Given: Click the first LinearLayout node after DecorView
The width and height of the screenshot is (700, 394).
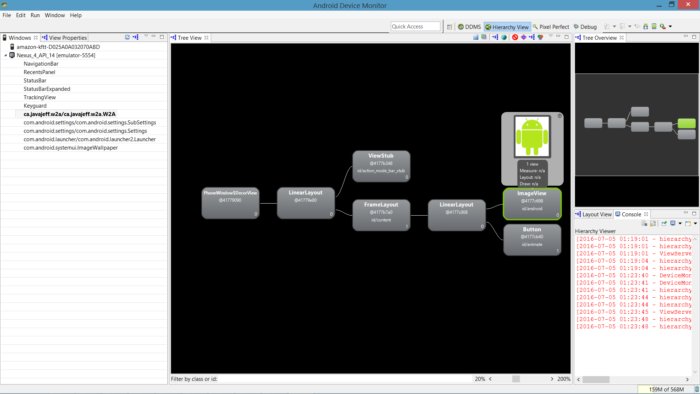Looking at the screenshot, I should (306, 203).
